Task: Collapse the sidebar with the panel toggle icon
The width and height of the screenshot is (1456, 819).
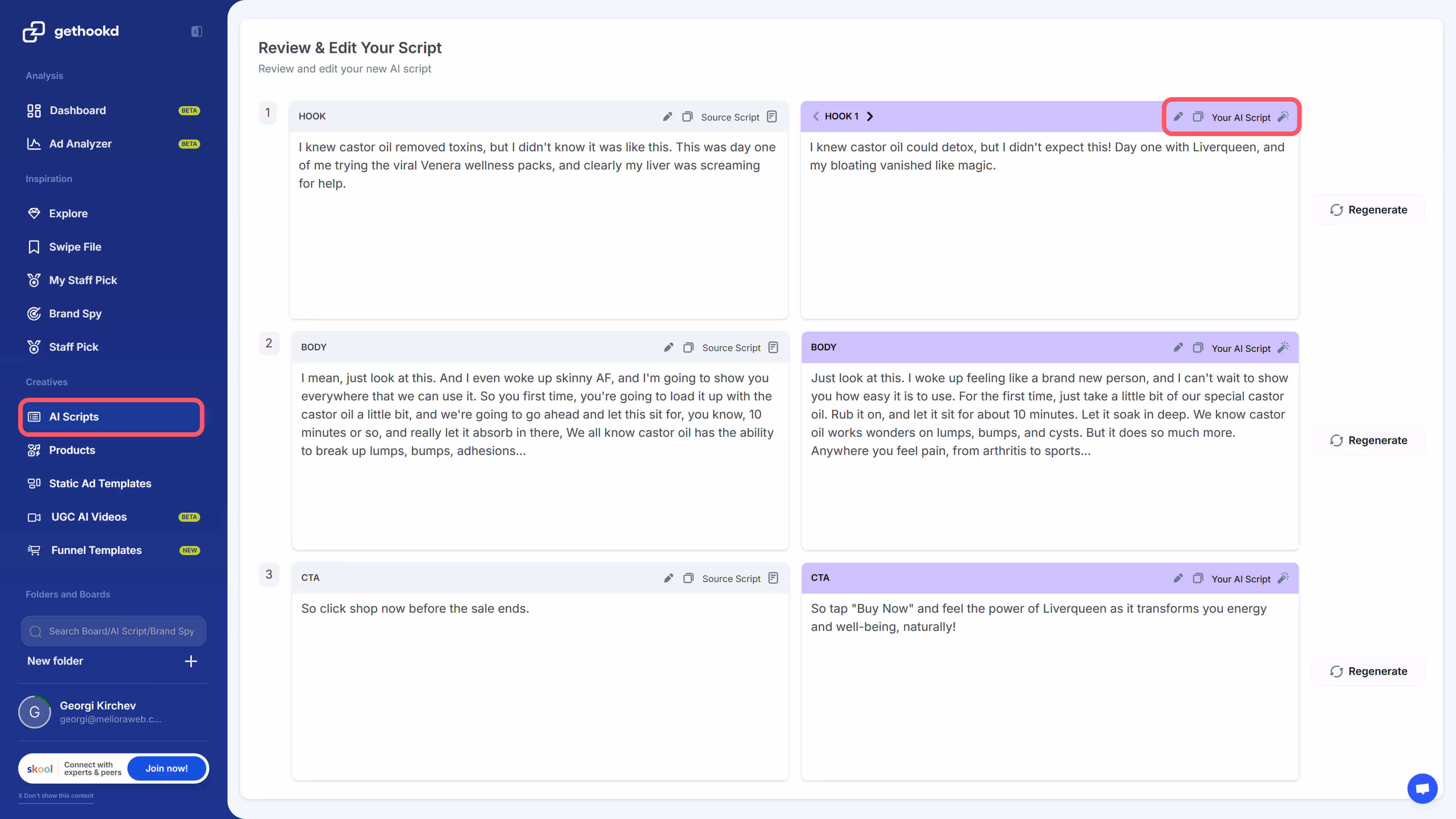Action: point(196,31)
